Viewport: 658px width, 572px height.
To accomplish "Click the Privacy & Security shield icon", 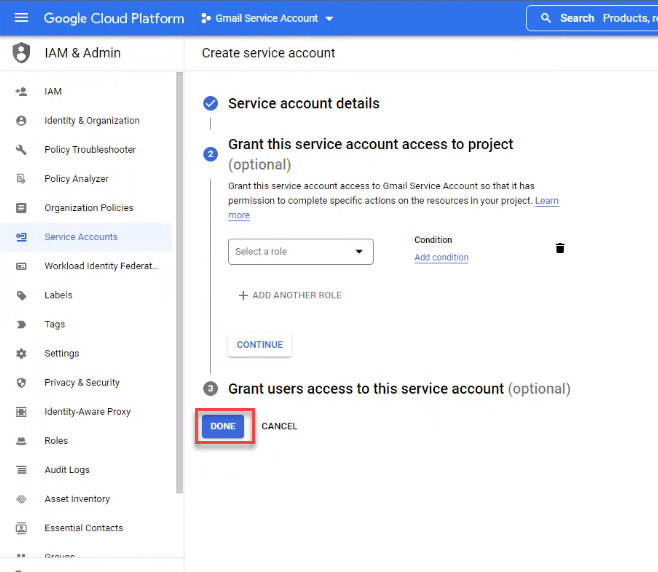I will pyautogui.click(x=21, y=382).
